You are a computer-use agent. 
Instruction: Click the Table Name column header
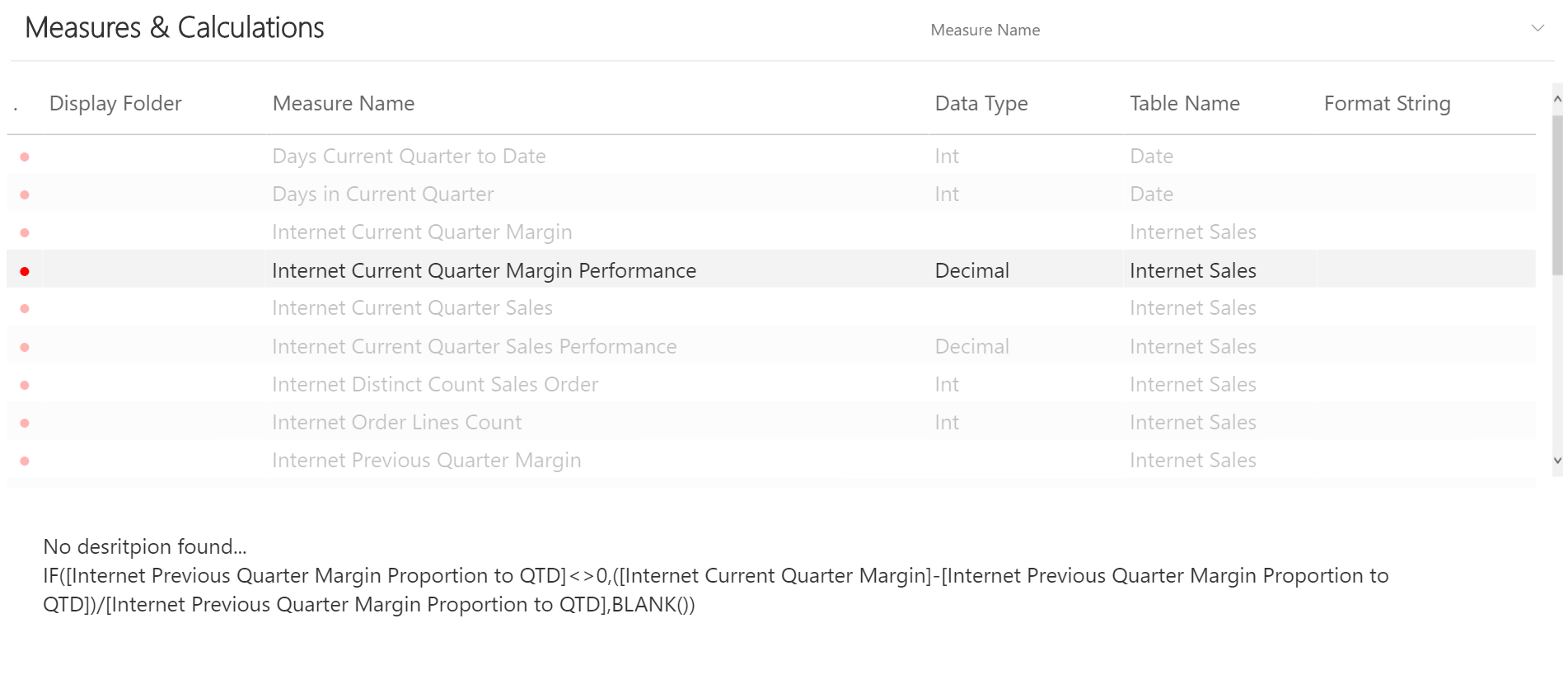1184,103
